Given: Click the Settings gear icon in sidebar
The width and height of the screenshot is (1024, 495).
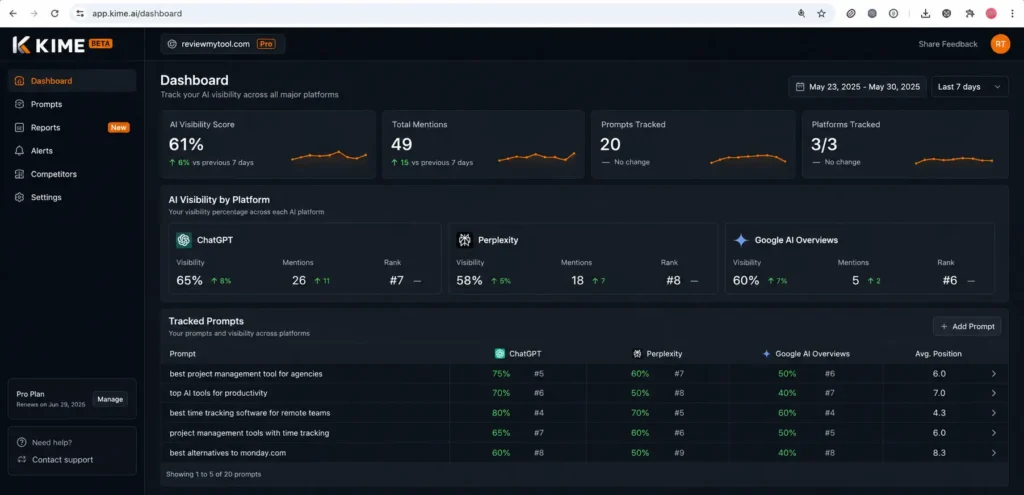Looking at the screenshot, I should click(x=20, y=197).
